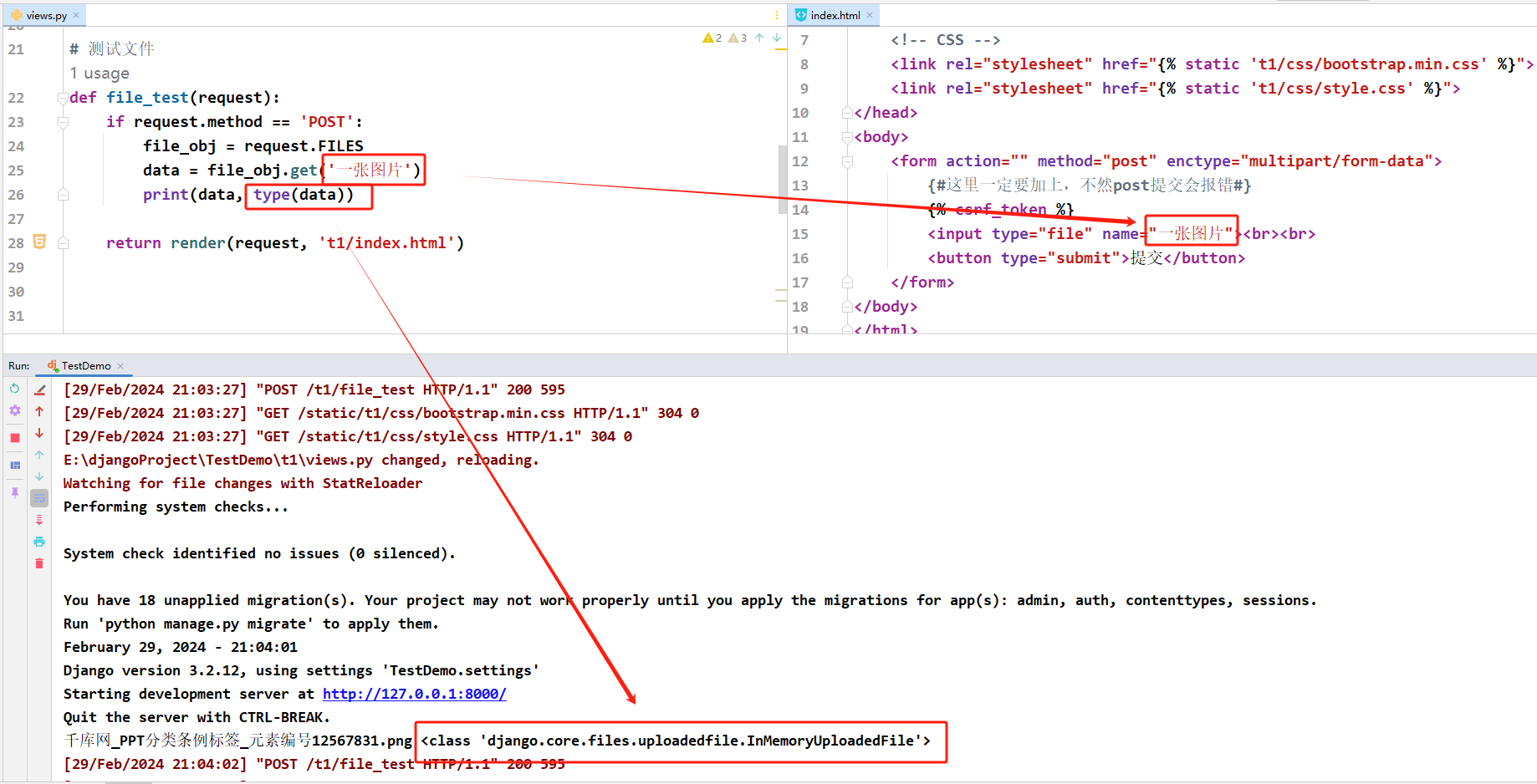Click line number 25 in views.py gutter
This screenshot has height=784, width=1537.
[16, 171]
